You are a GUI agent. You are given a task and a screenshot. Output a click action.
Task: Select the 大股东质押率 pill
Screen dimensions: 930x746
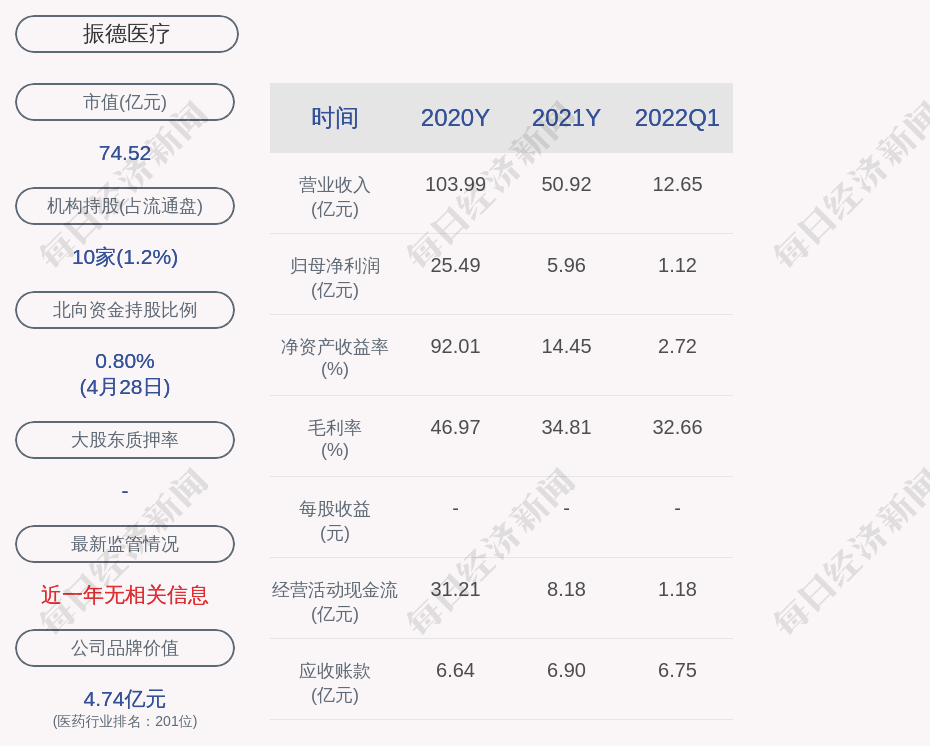coord(125,439)
